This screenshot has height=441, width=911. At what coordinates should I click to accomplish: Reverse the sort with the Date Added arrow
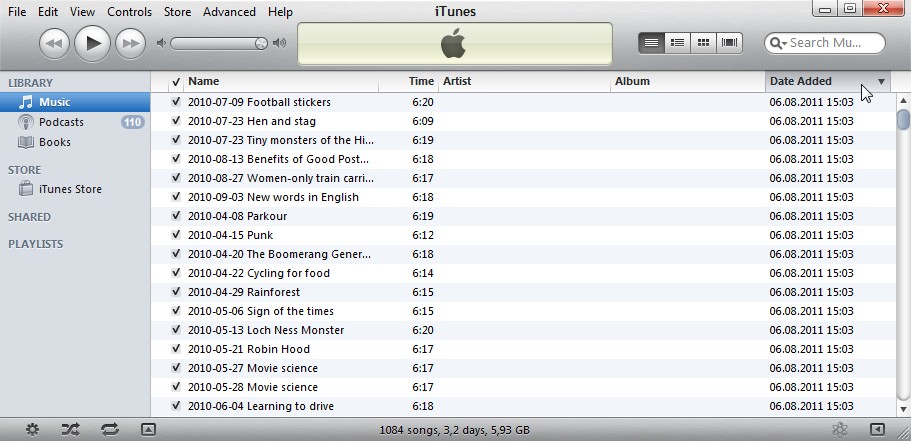coord(881,82)
